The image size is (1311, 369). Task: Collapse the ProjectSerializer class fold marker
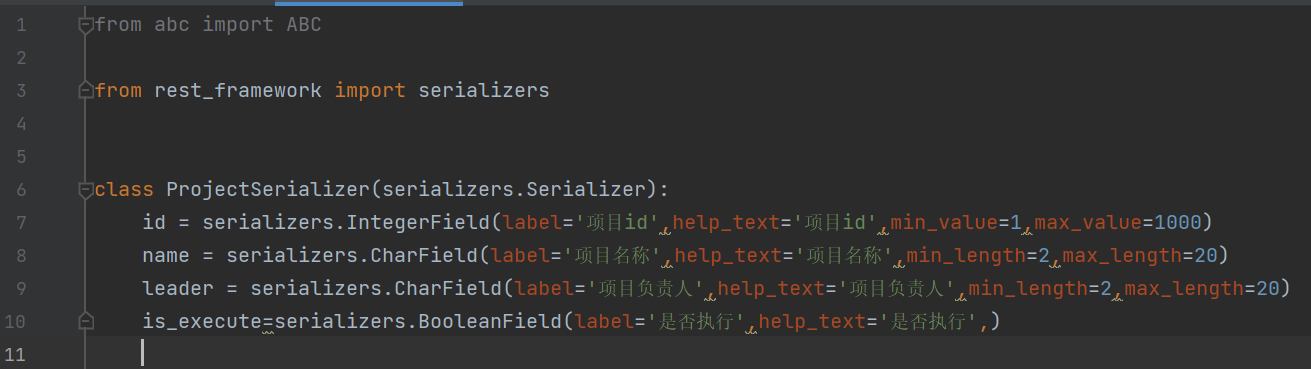(x=86, y=189)
